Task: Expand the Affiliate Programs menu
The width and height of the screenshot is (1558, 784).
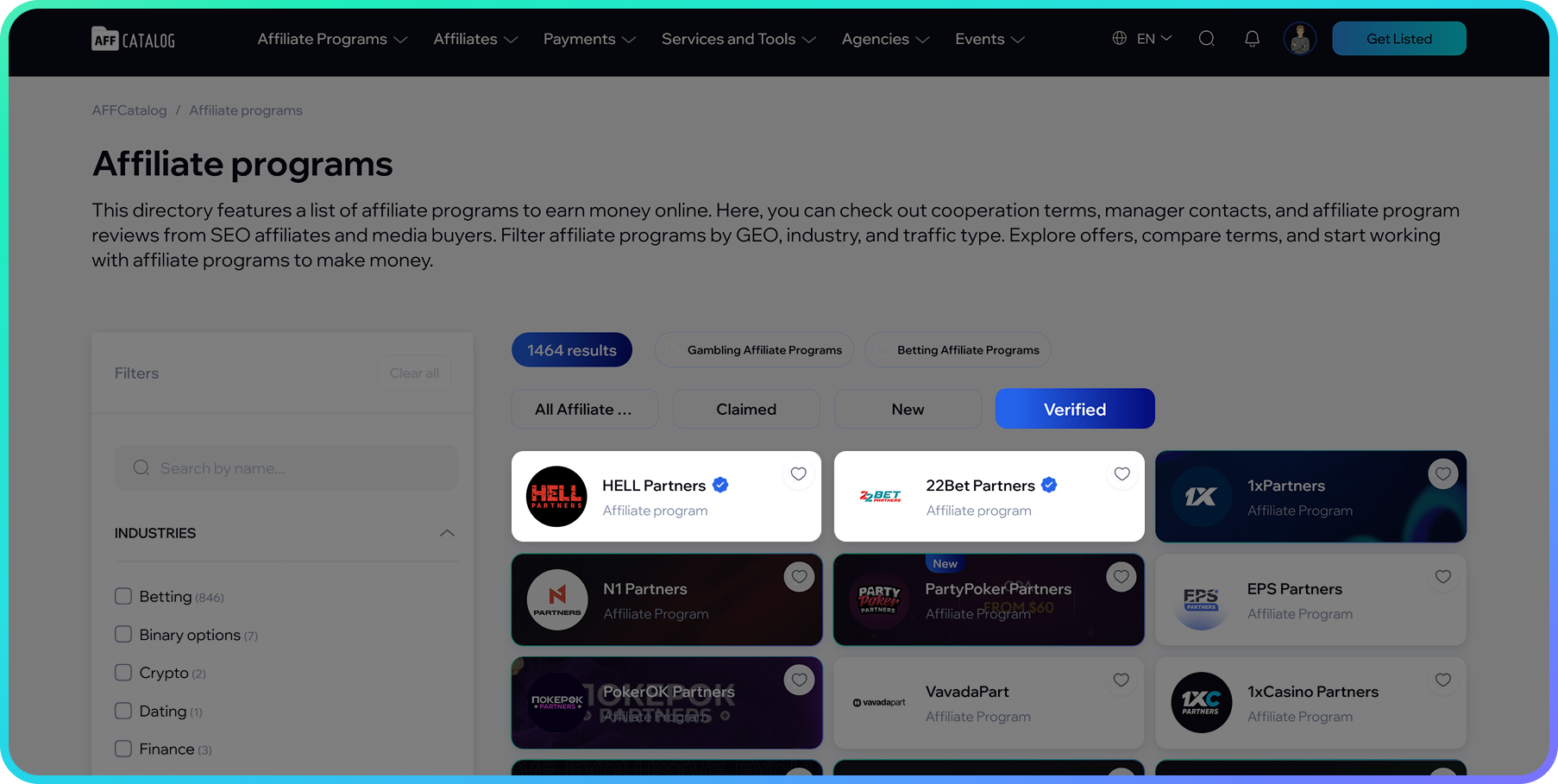Action: pos(332,39)
